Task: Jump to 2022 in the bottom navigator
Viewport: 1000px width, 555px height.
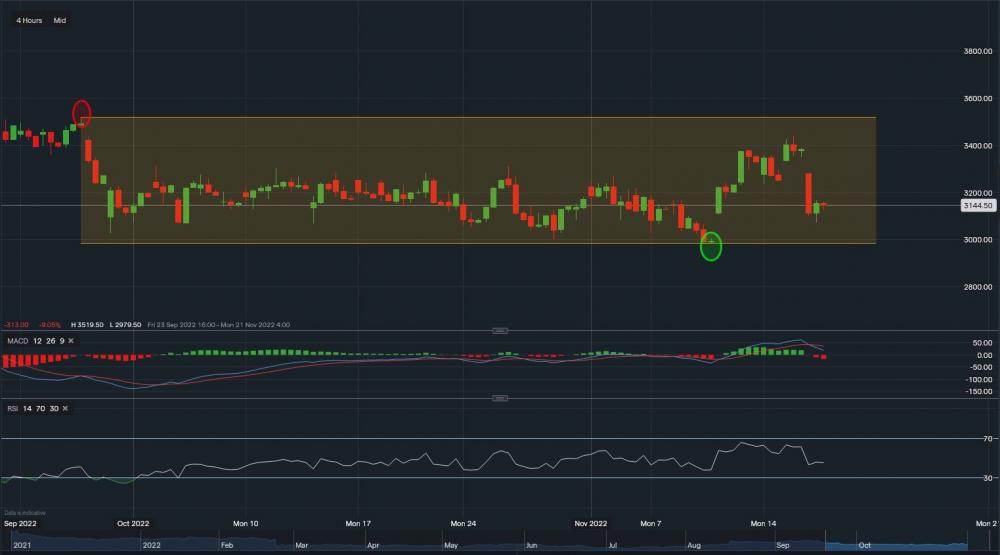Action: coord(152,545)
